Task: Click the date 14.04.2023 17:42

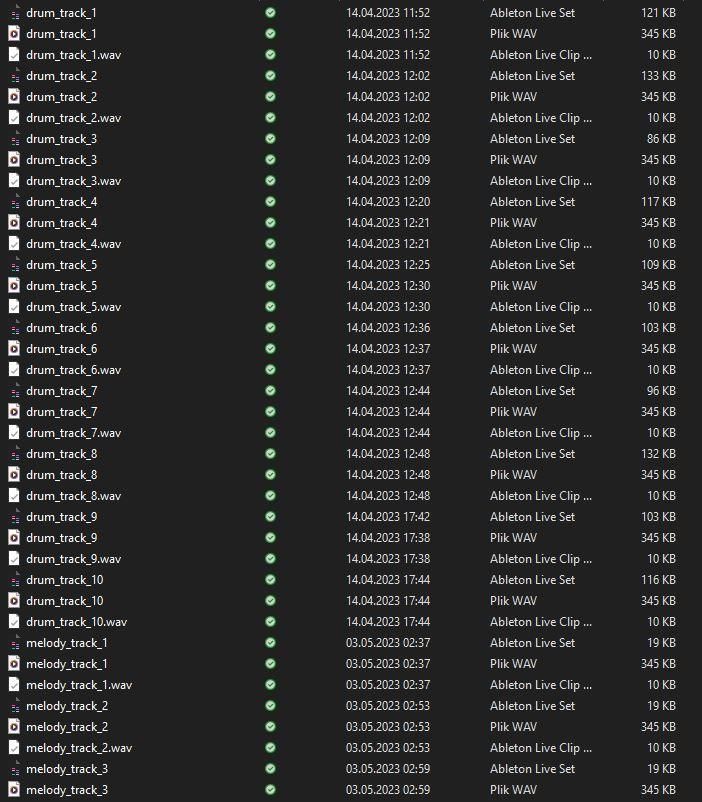Action: [388, 517]
